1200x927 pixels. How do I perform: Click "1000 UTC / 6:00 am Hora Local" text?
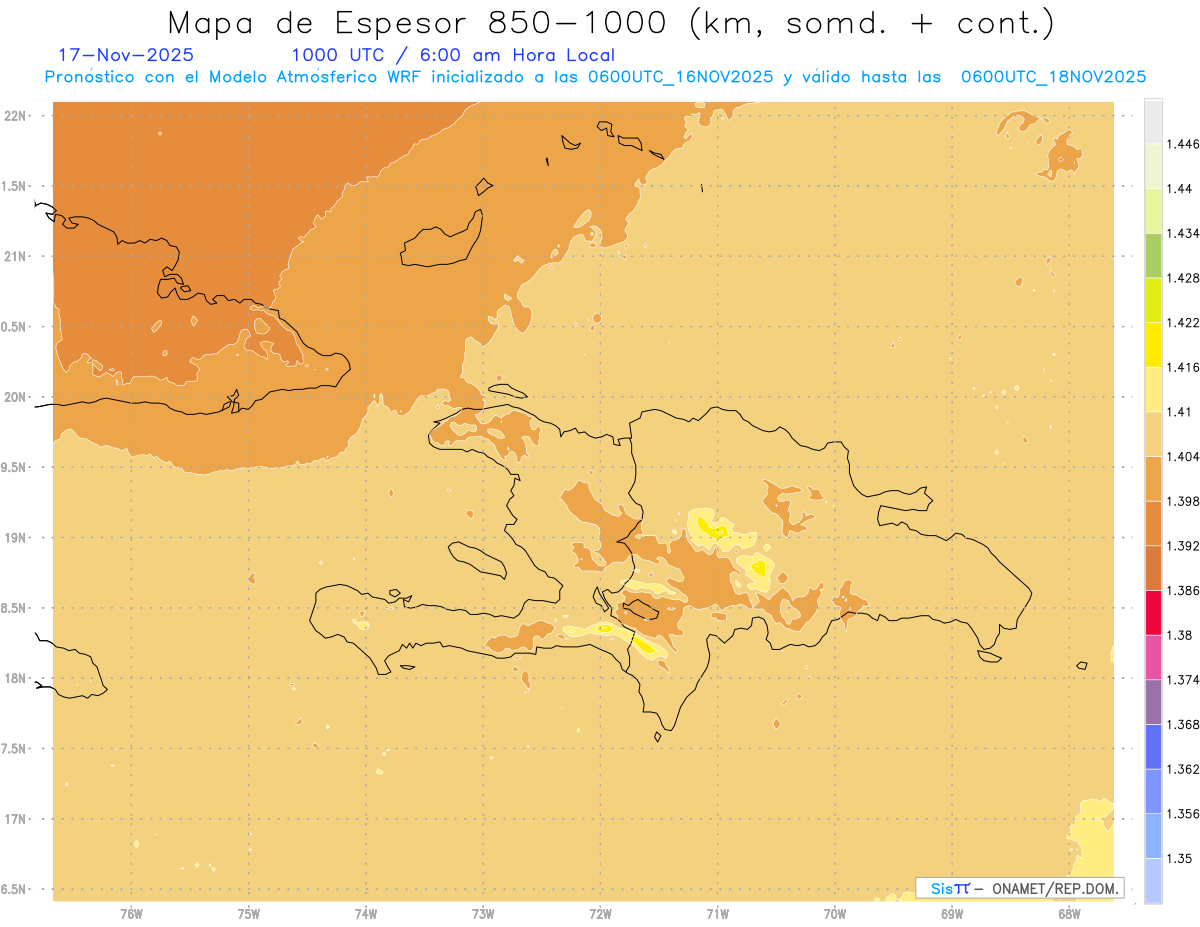pyautogui.click(x=453, y=56)
